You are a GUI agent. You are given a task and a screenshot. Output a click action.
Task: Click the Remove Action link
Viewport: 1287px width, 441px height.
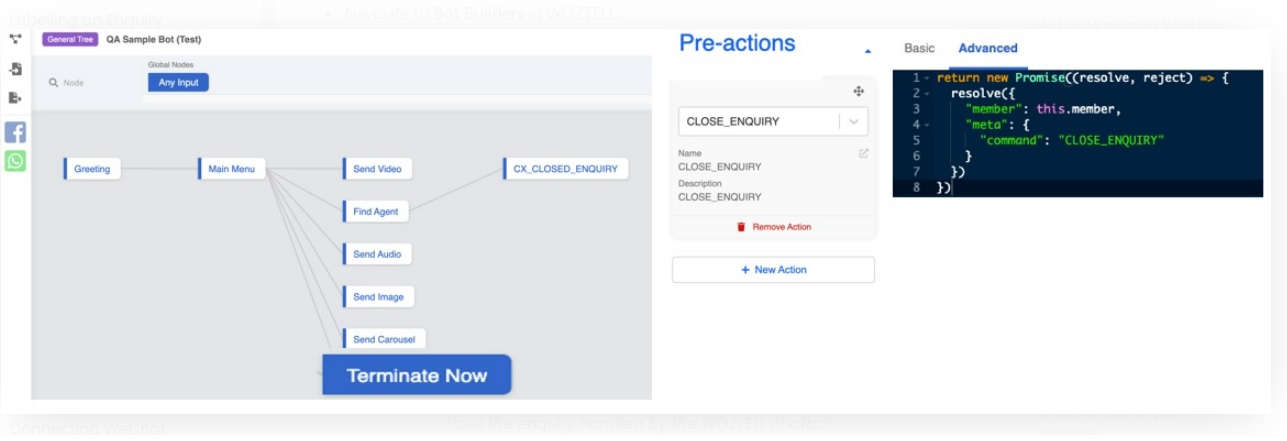(x=773, y=227)
